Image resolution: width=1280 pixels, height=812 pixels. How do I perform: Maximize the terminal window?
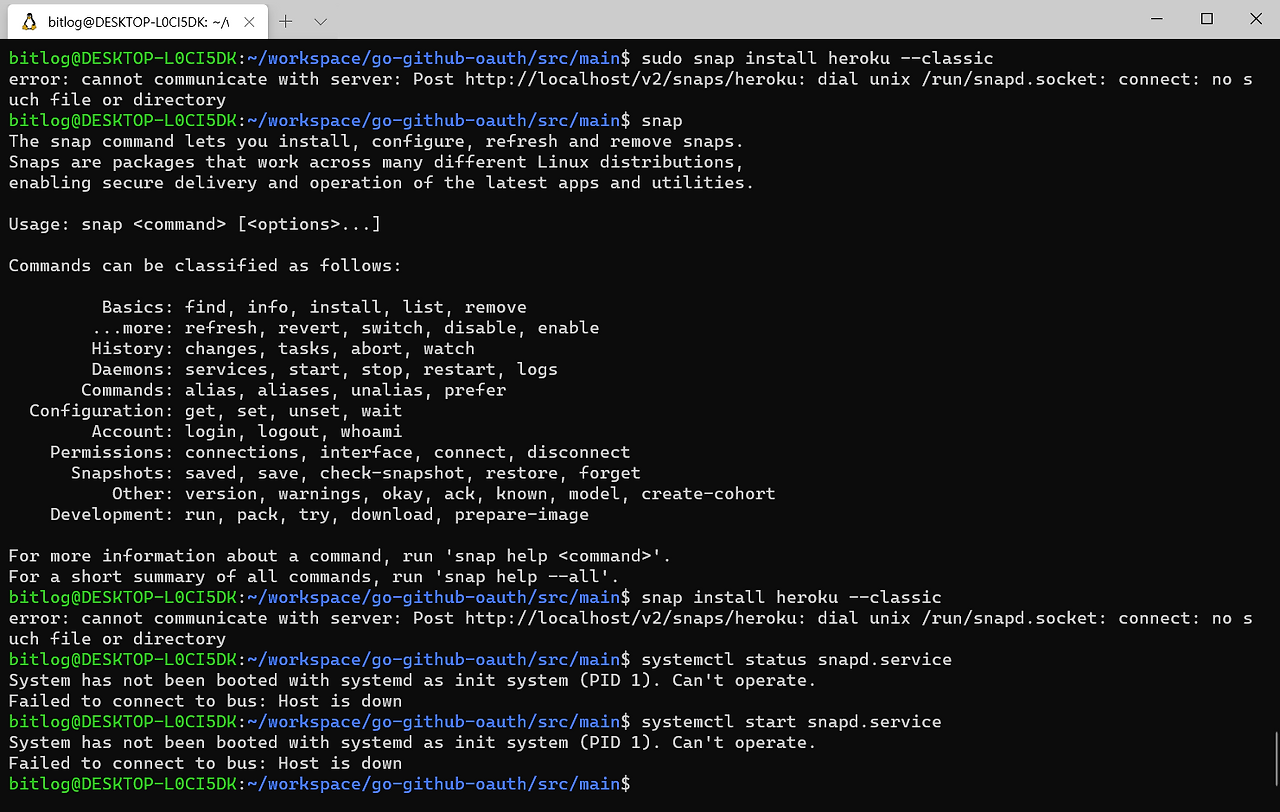pos(1206,19)
